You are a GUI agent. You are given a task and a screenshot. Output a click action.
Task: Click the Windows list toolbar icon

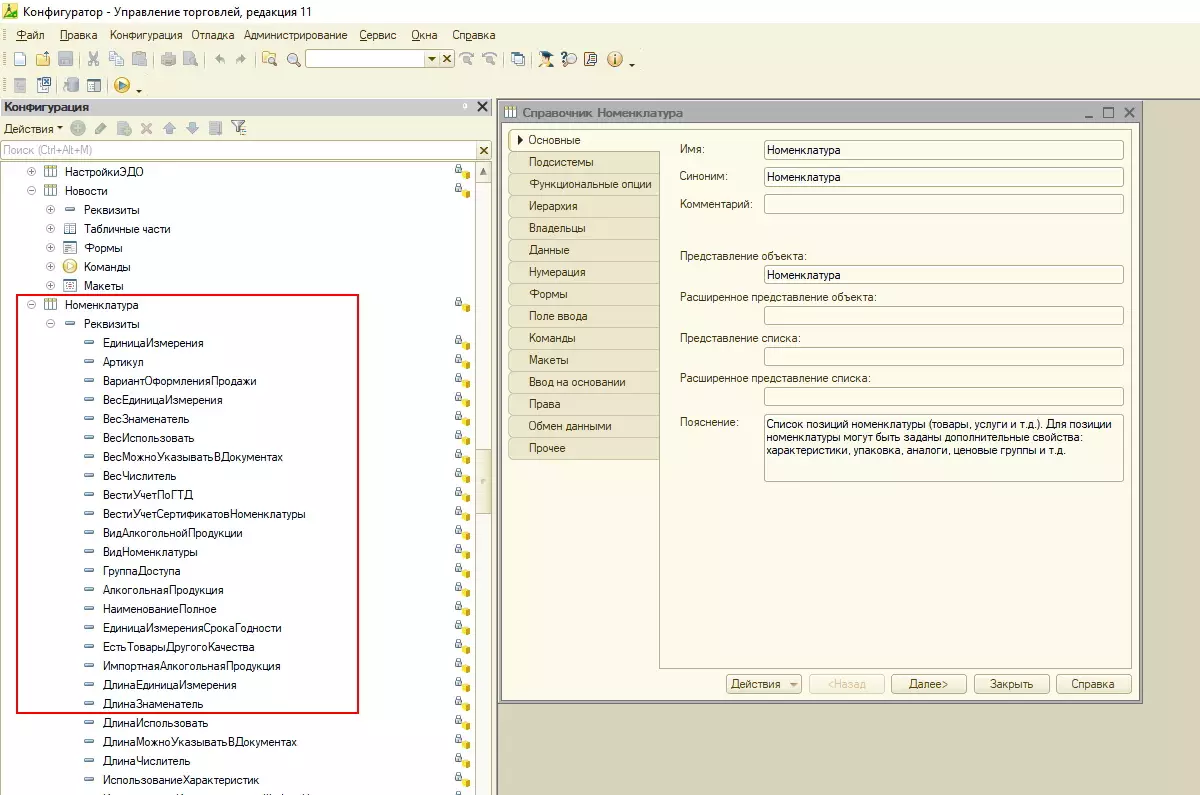[517, 60]
